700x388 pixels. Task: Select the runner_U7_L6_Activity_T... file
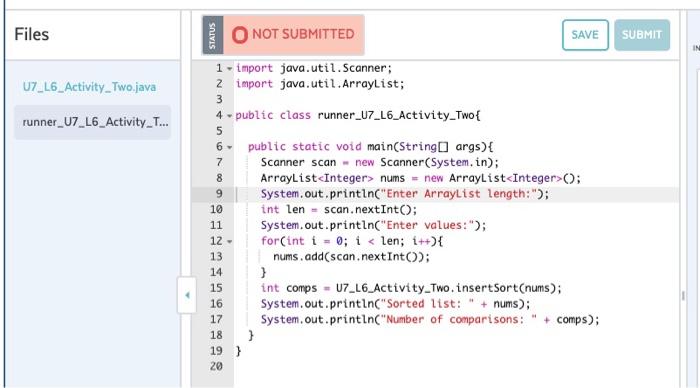[92, 122]
